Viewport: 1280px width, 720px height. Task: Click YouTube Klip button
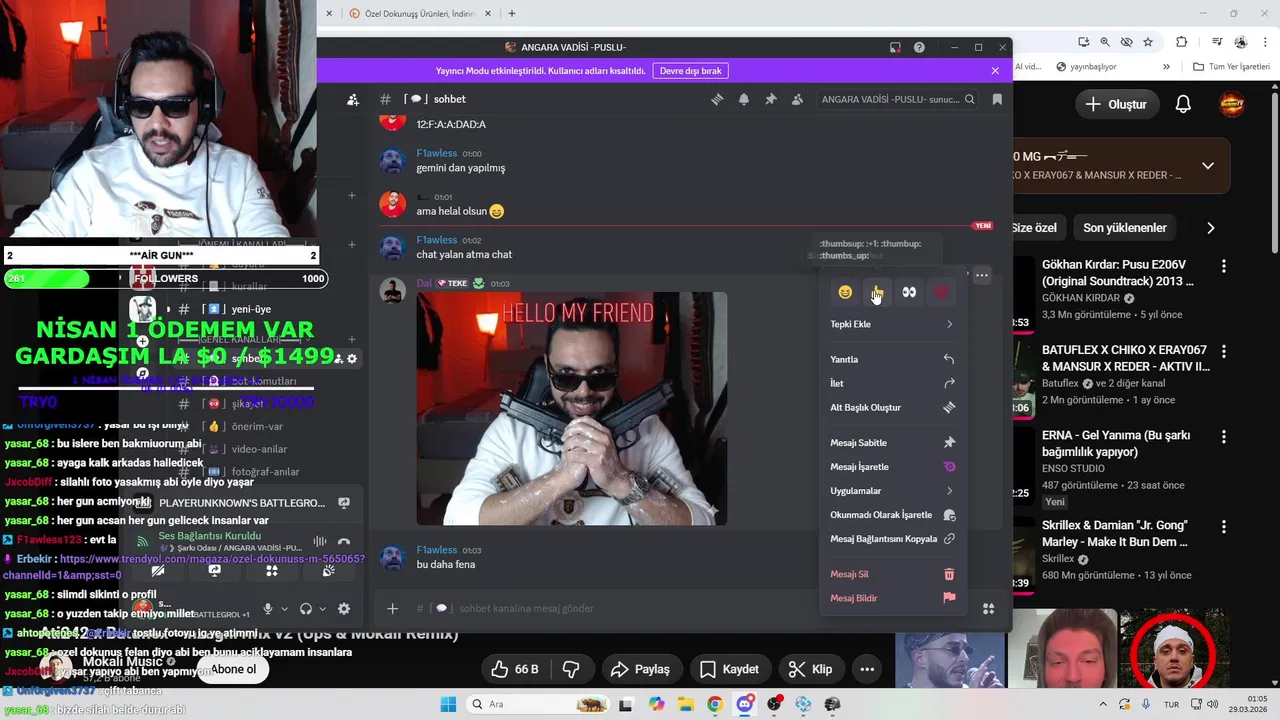pos(810,669)
